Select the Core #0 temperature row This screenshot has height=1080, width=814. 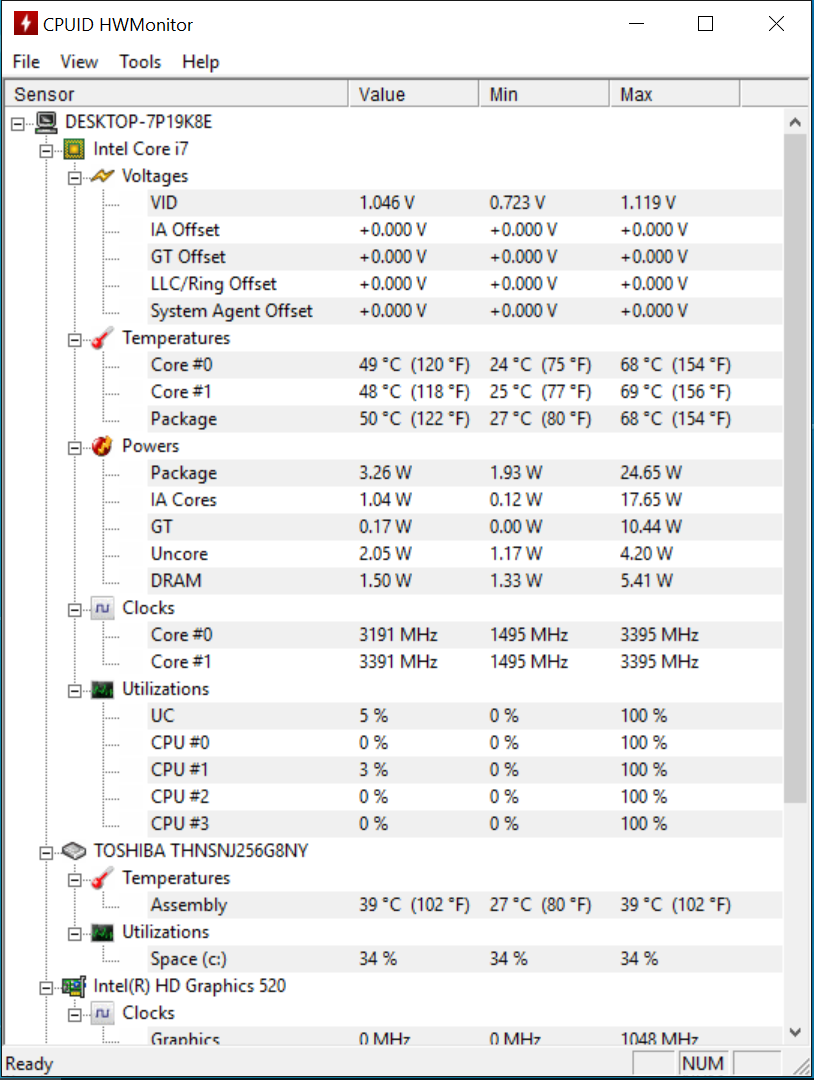[466, 365]
